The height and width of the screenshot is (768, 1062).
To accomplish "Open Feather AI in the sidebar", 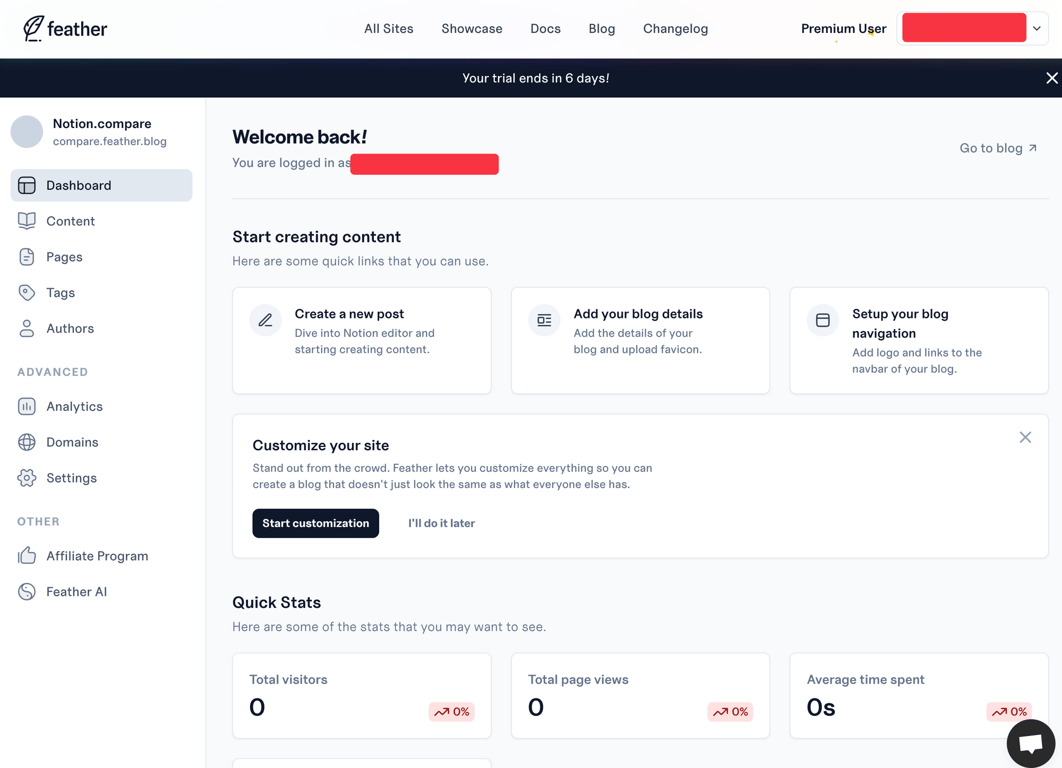I will tap(102, 592).
